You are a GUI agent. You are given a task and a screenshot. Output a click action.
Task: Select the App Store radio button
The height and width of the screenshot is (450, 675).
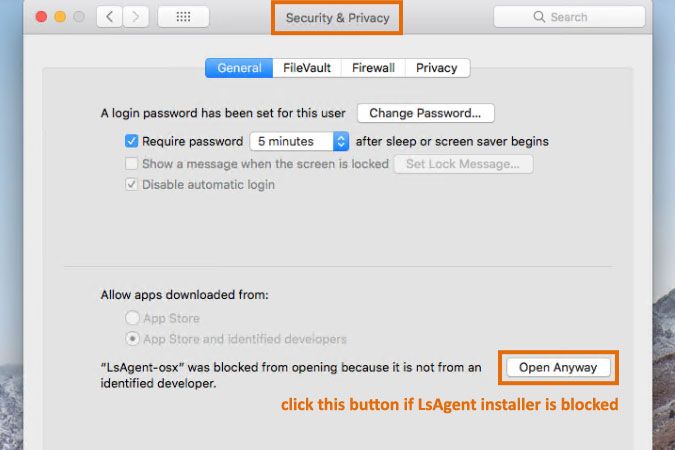(132, 318)
